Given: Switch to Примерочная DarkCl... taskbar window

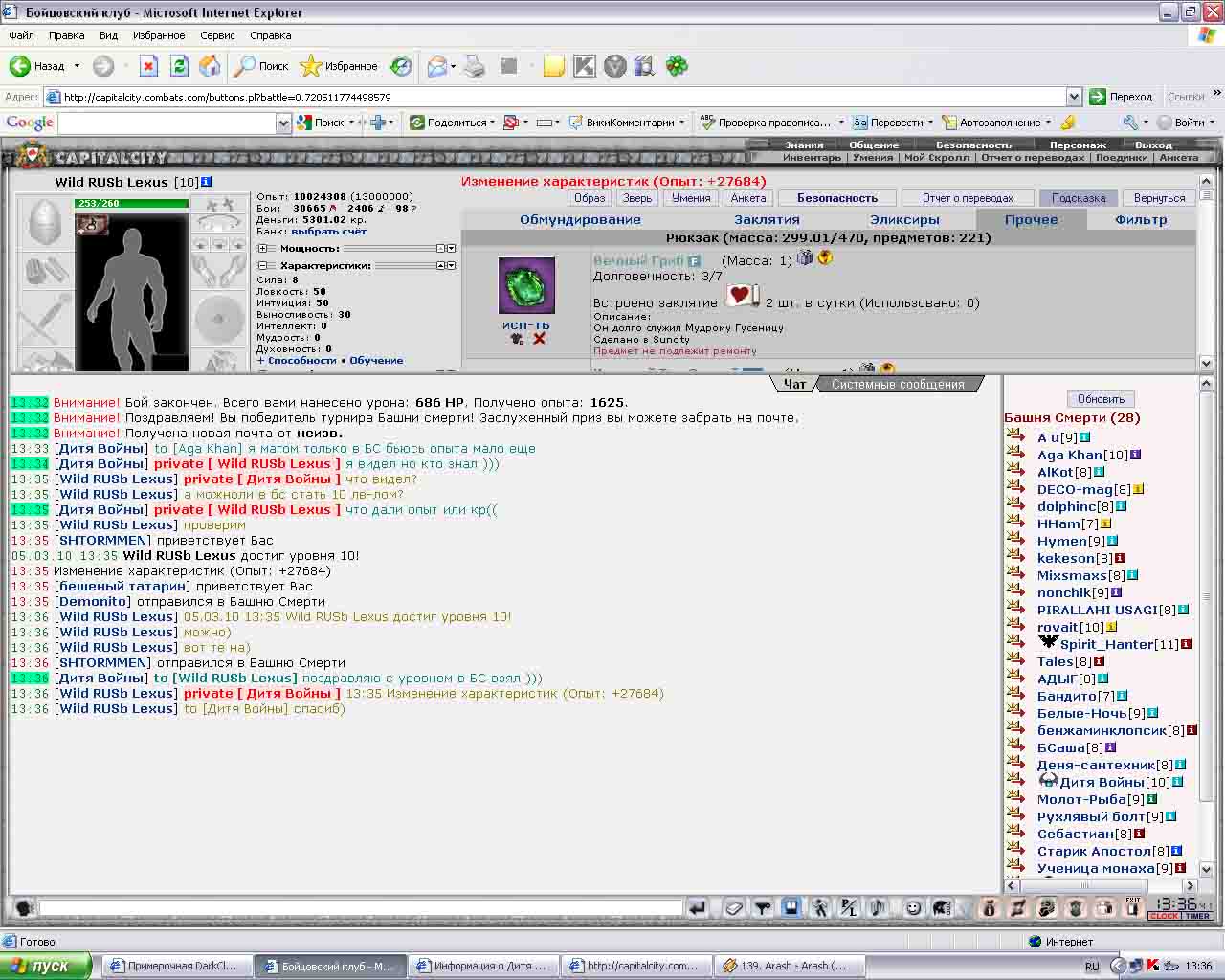Looking at the screenshot, I should point(177,966).
